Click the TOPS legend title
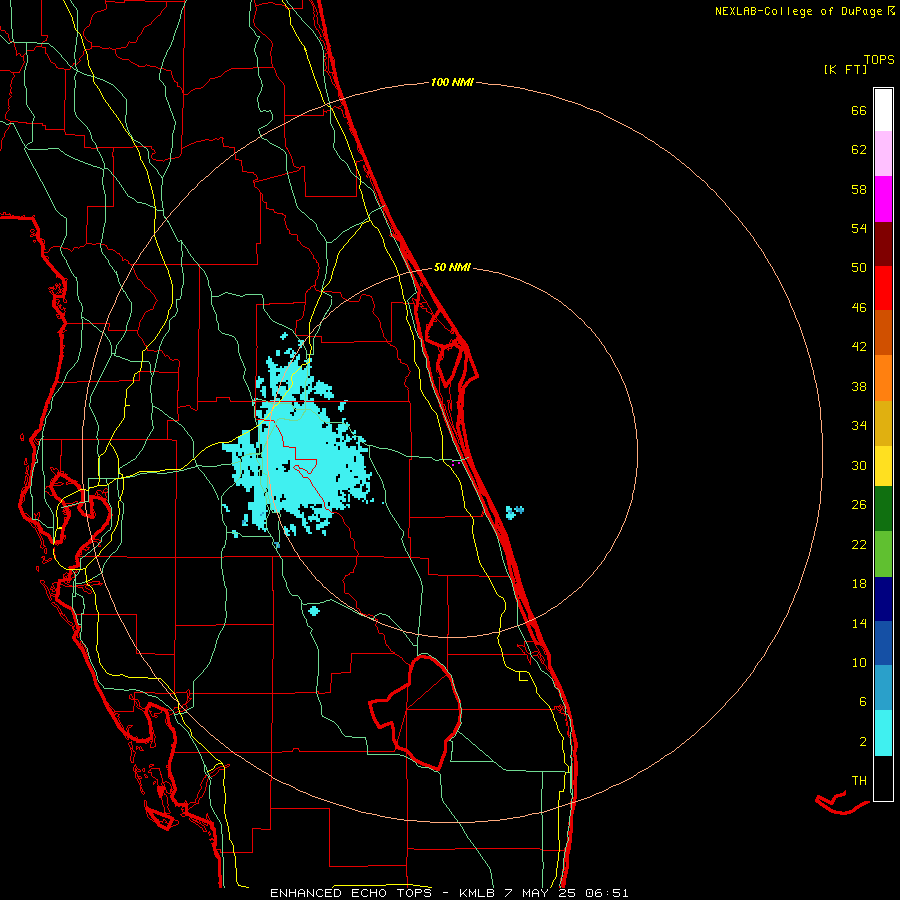The image size is (900, 900). 879,59
